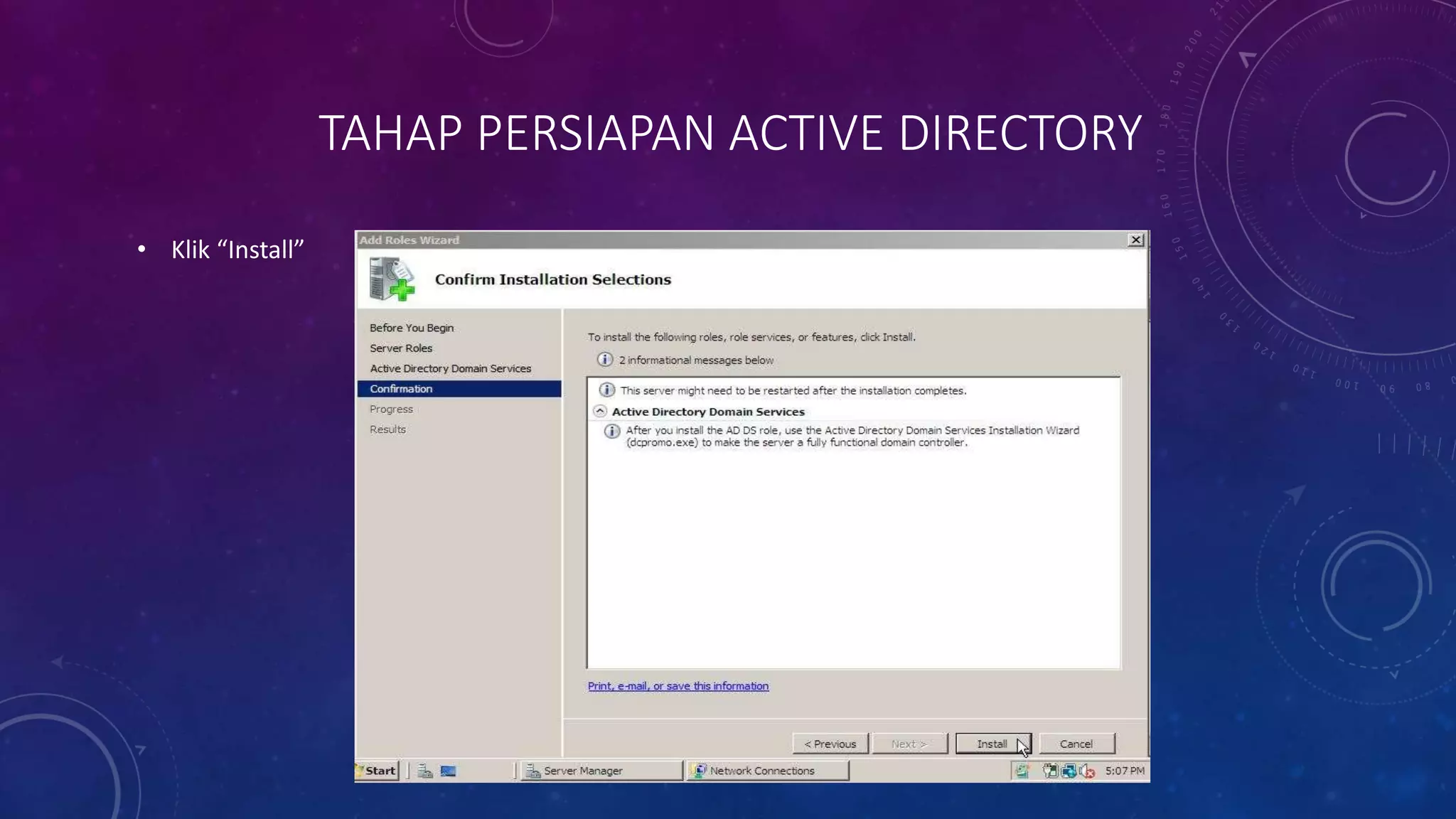Image resolution: width=1456 pixels, height=819 pixels.
Task: Select Active Directory Domain Services in sidebar
Action: tap(450, 368)
